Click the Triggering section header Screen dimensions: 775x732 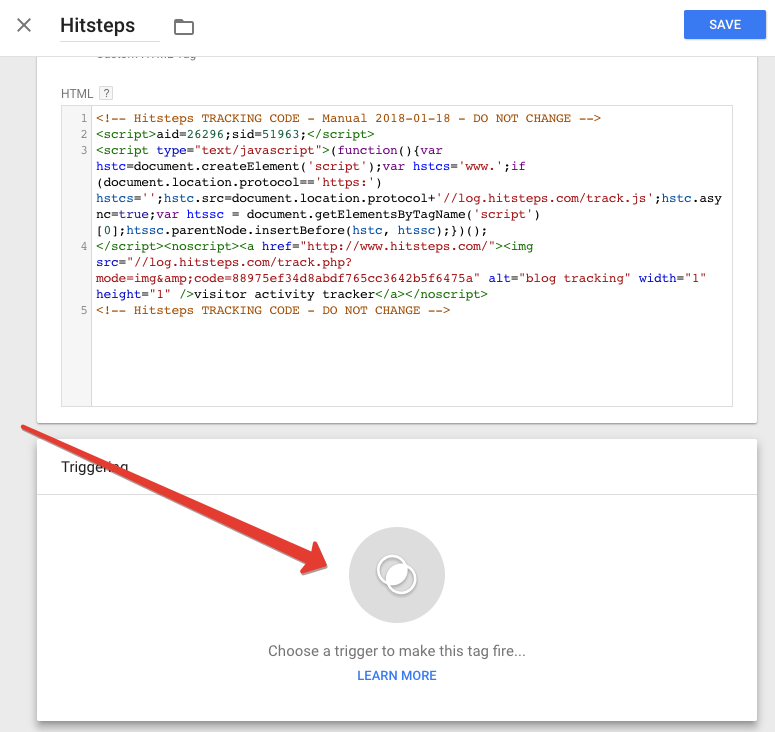coord(94,467)
